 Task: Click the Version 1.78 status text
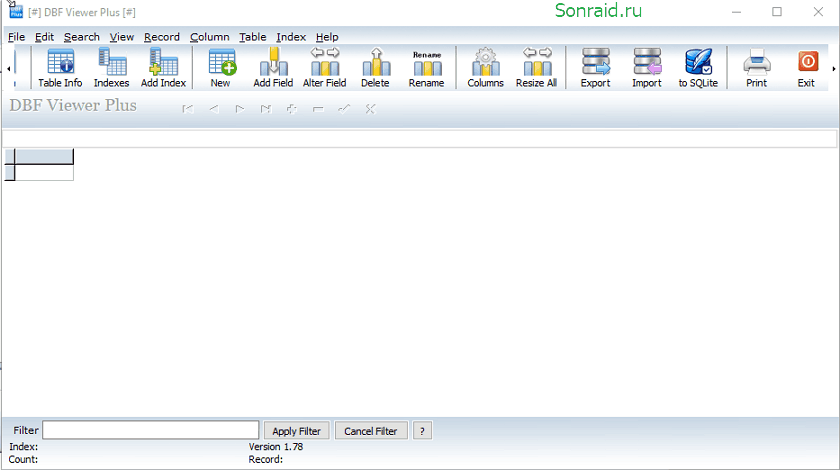276,446
